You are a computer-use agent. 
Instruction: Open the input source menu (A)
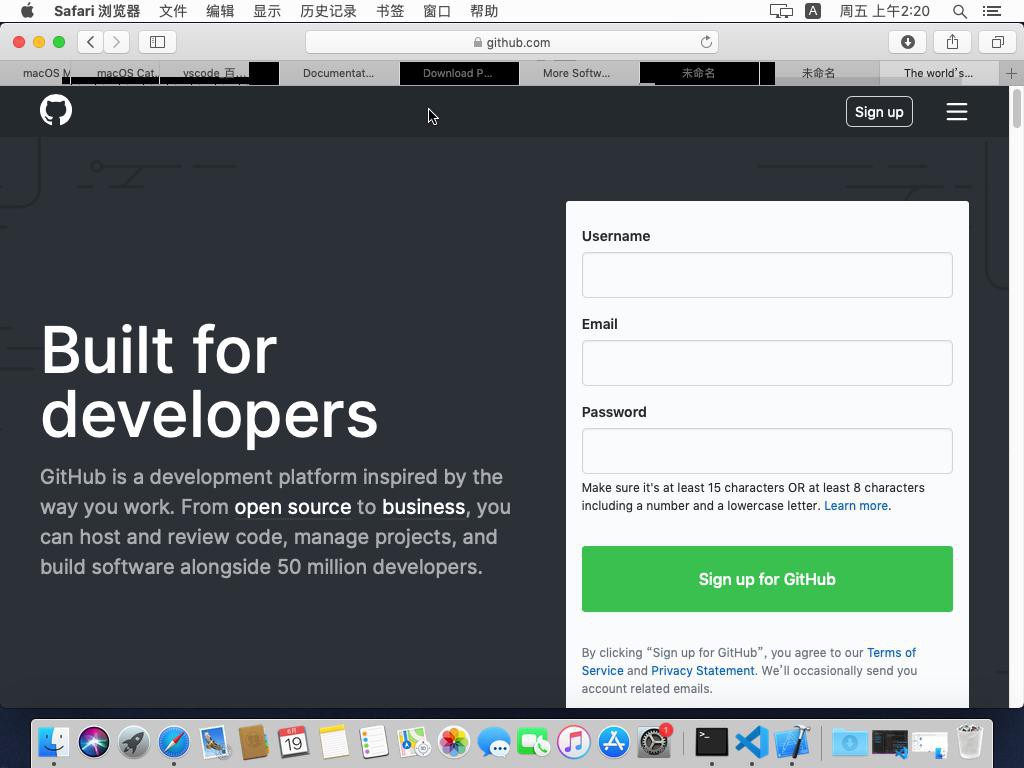(x=813, y=11)
